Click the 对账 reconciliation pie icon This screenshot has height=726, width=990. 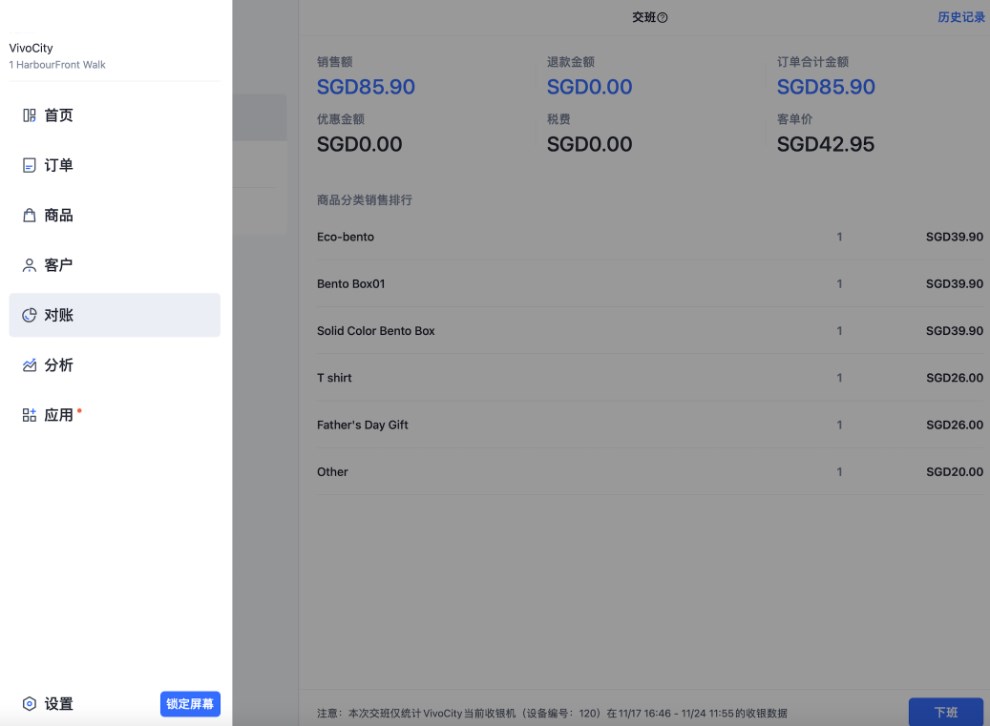click(29, 316)
